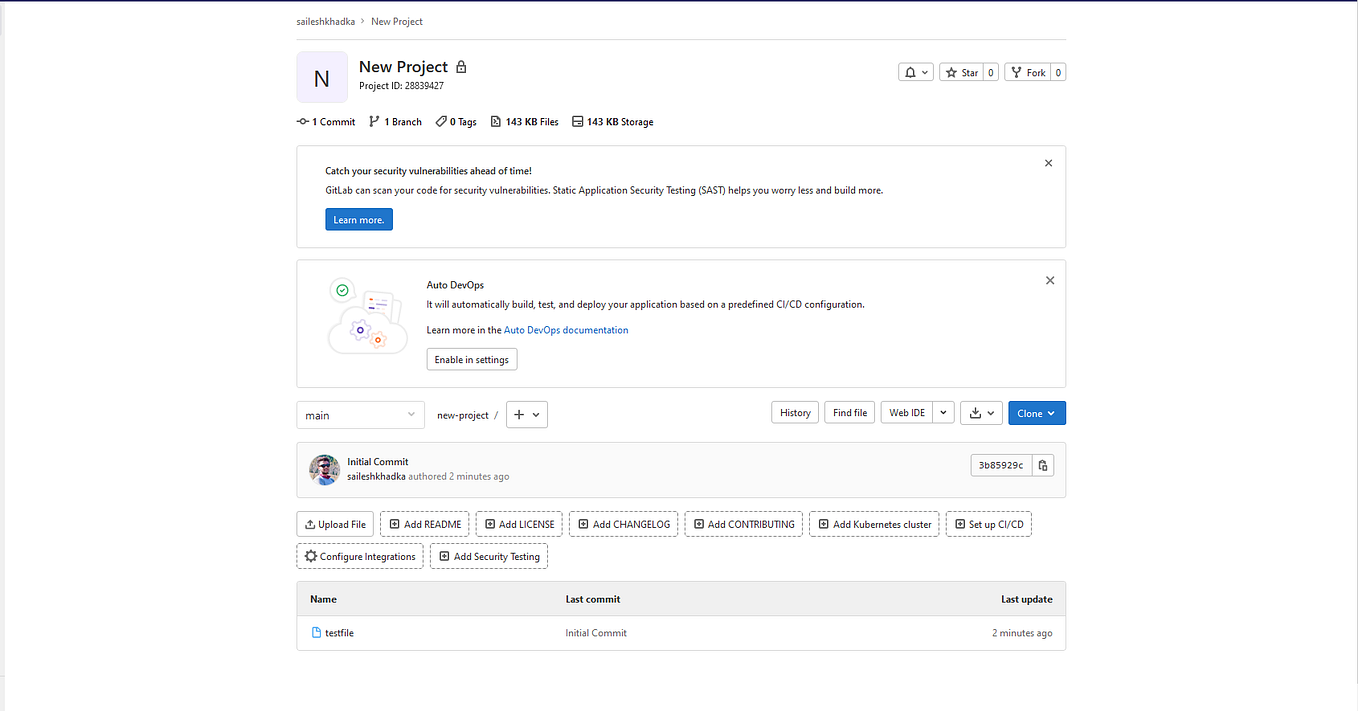Viewport: 1358px width, 711px height.
Task: Copy commit SHA 3b85929c with the copy icon
Action: click(1042, 465)
